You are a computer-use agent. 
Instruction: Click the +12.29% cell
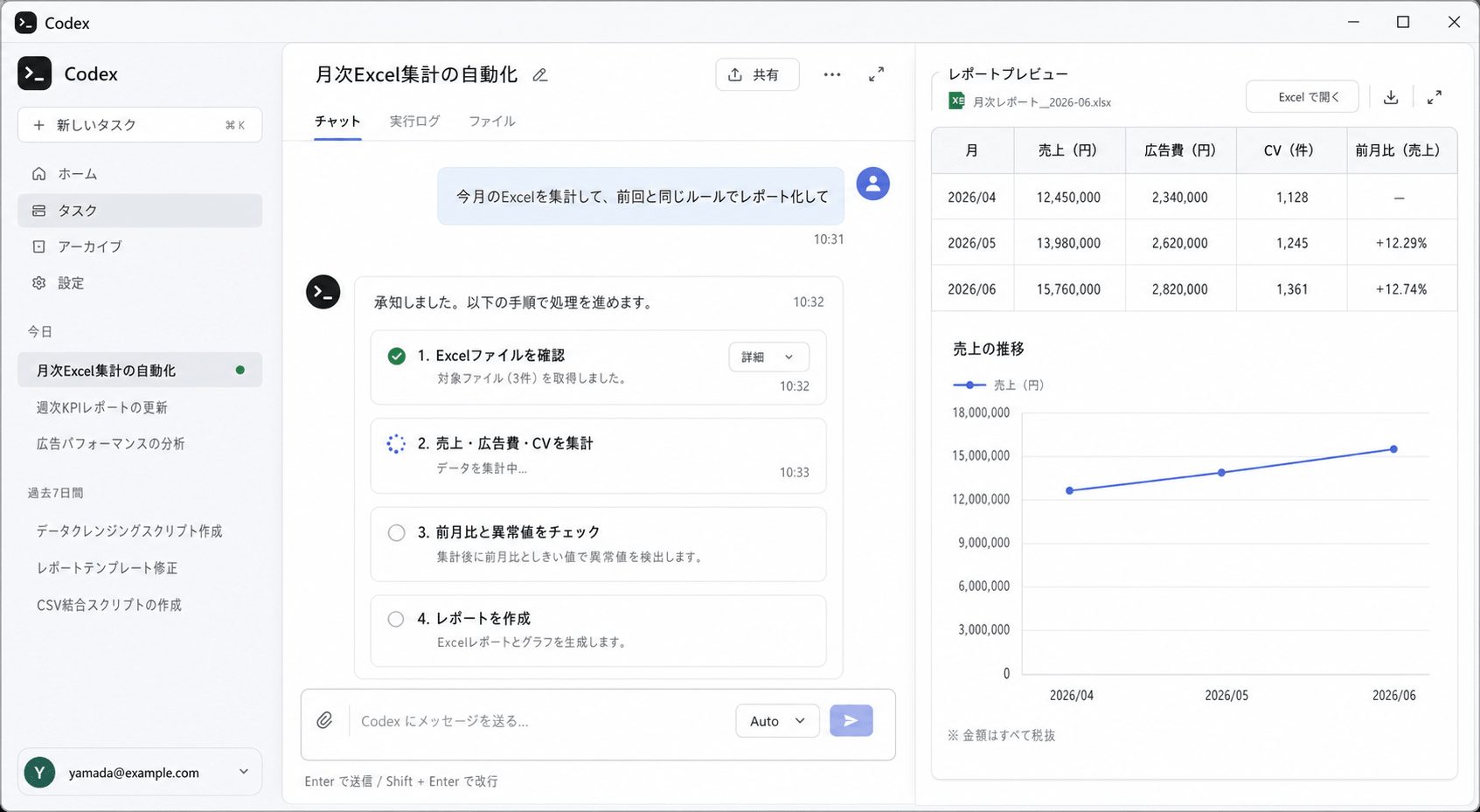pos(1402,243)
